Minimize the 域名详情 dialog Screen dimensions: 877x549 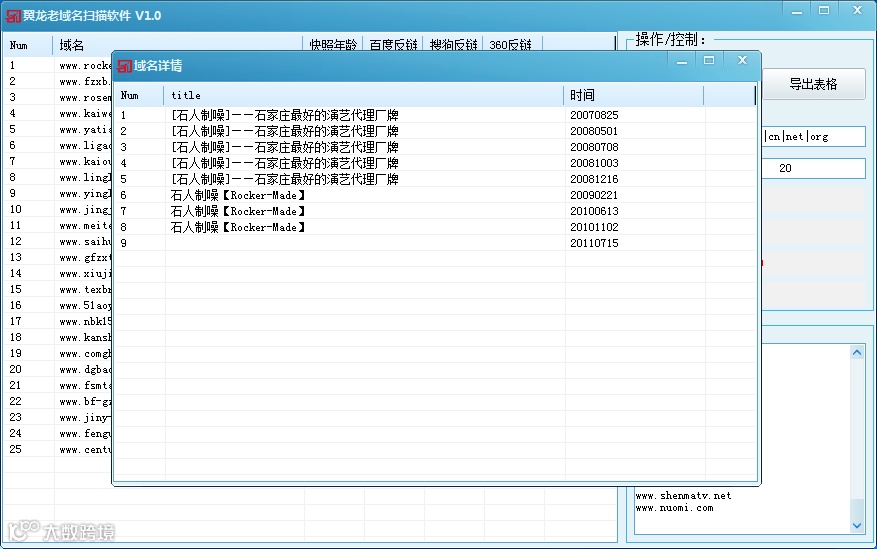[x=682, y=60]
